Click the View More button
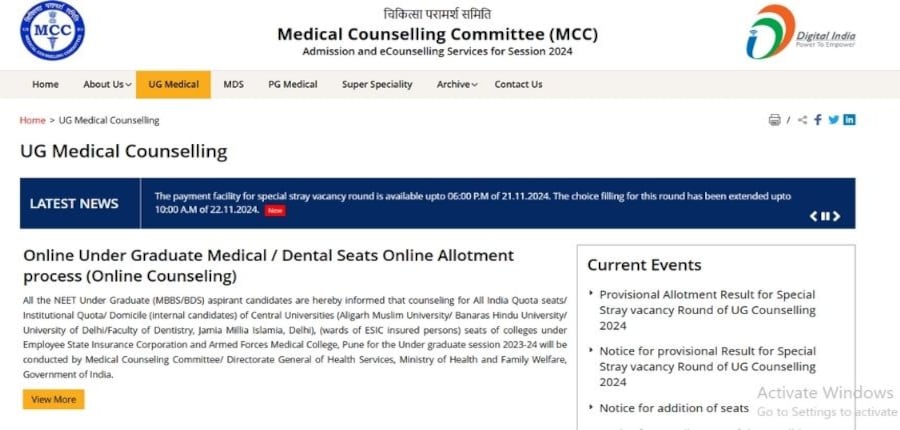The height and width of the screenshot is (430, 900). [x=54, y=400]
